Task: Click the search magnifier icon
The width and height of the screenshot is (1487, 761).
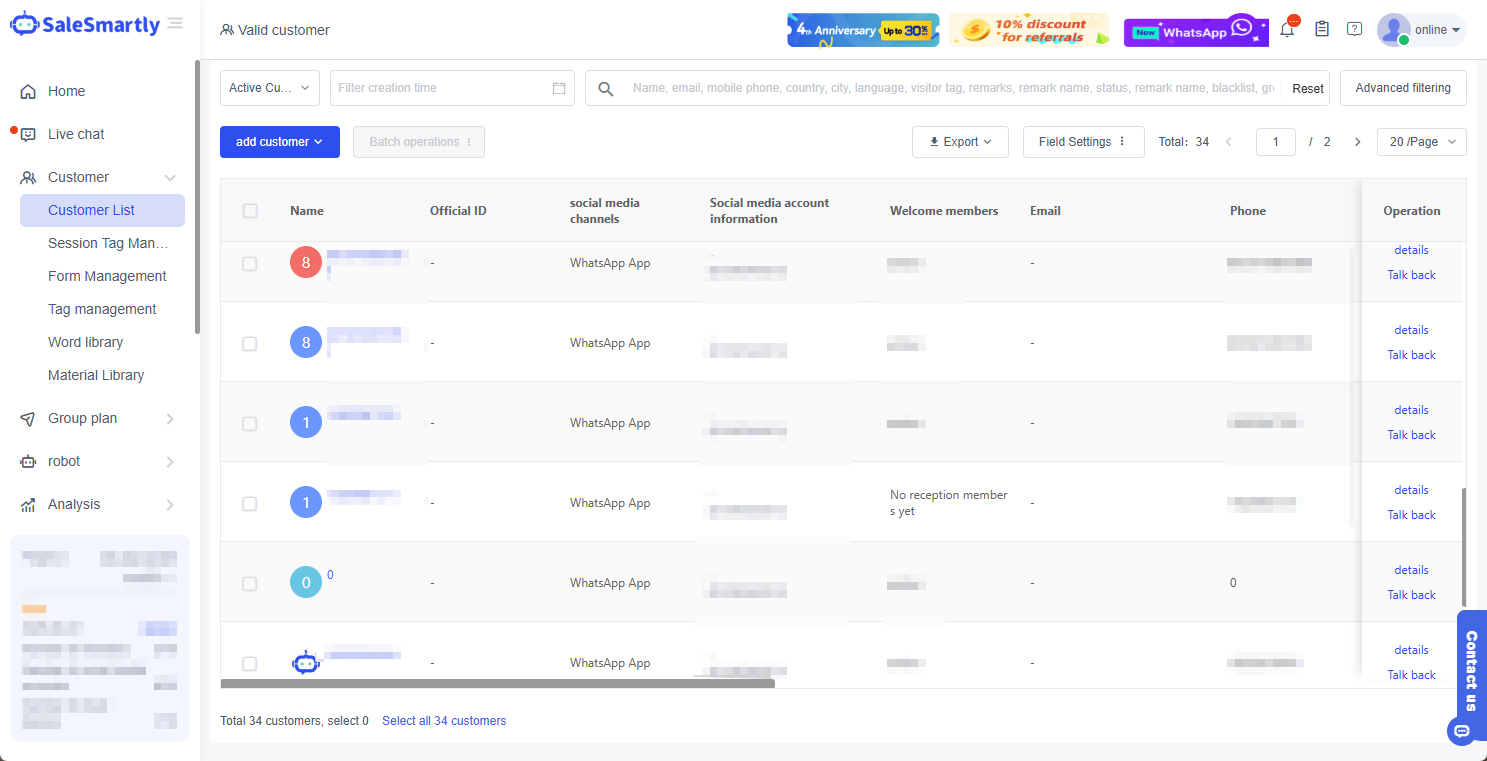Action: (606, 89)
